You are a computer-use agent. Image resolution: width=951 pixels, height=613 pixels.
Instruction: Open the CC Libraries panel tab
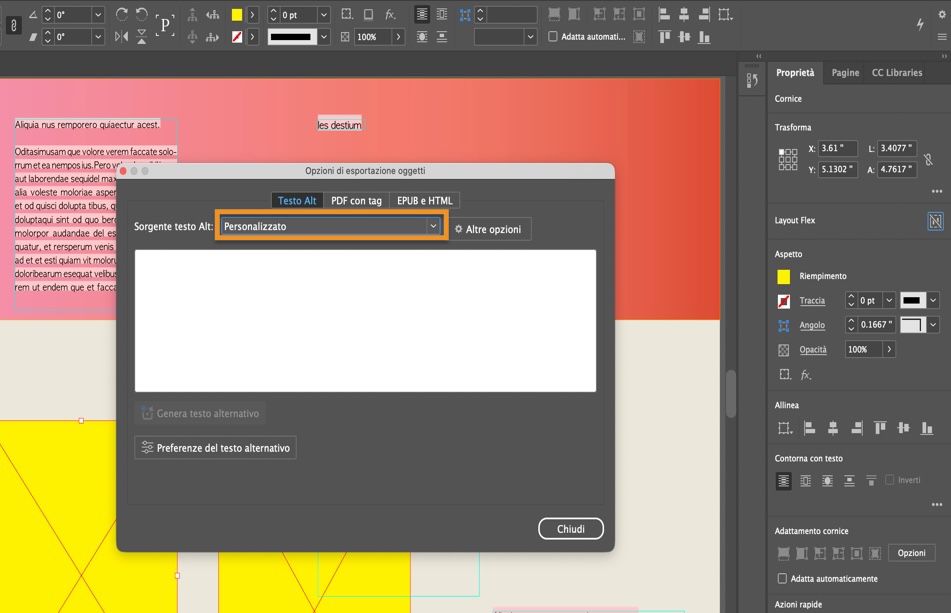(x=897, y=72)
